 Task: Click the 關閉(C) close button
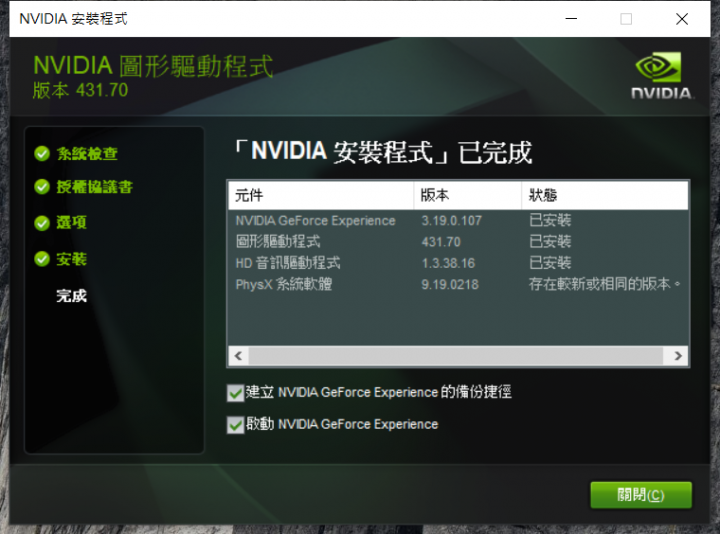(641, 495)
